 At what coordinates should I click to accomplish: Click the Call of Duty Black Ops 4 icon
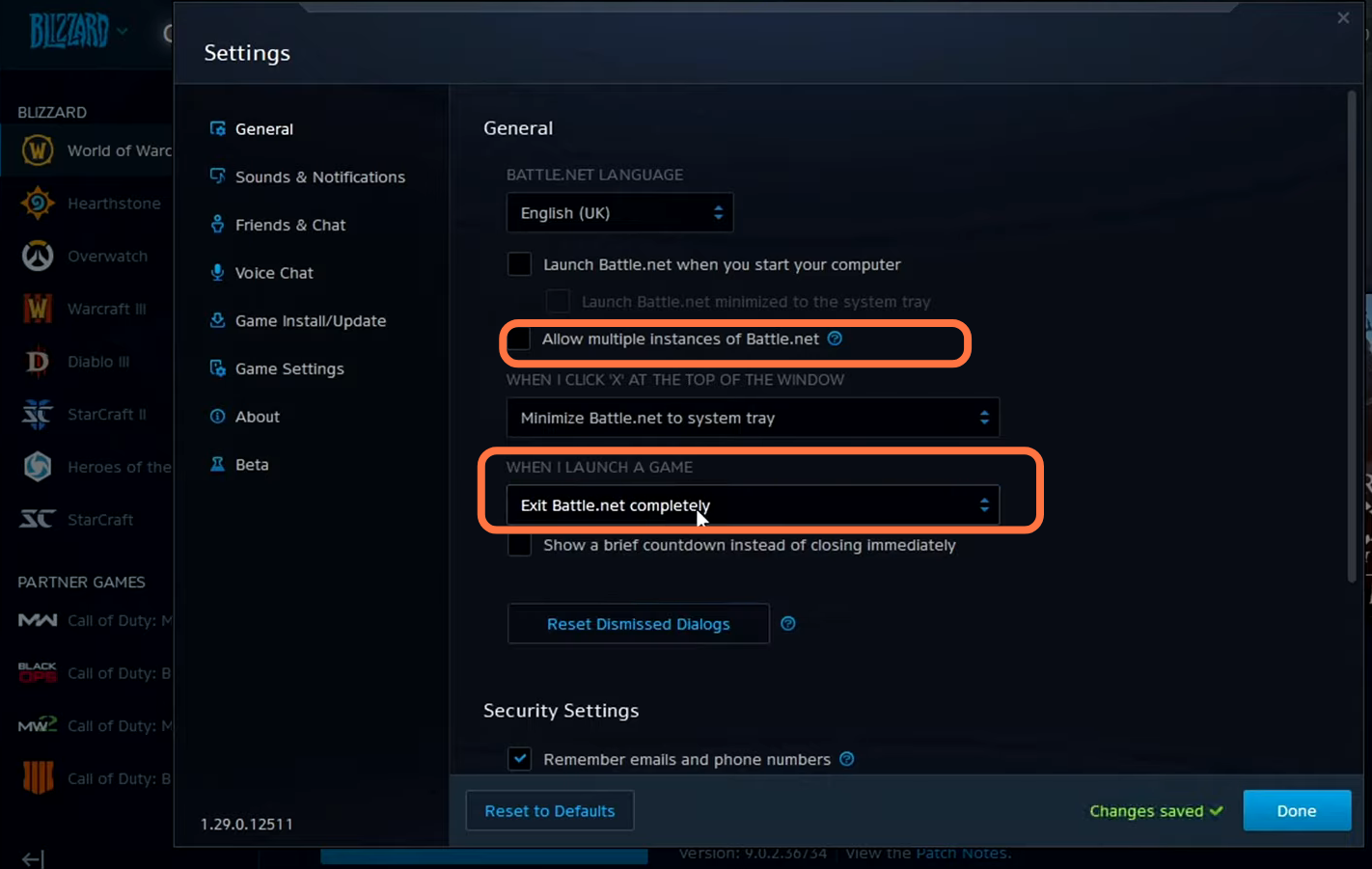38,777
